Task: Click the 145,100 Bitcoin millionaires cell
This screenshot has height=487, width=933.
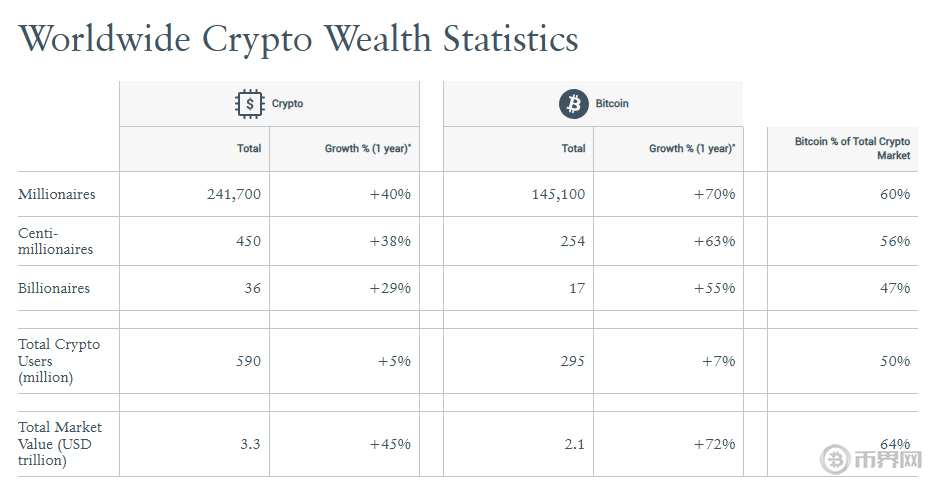Action: click(x=558, y=194)
